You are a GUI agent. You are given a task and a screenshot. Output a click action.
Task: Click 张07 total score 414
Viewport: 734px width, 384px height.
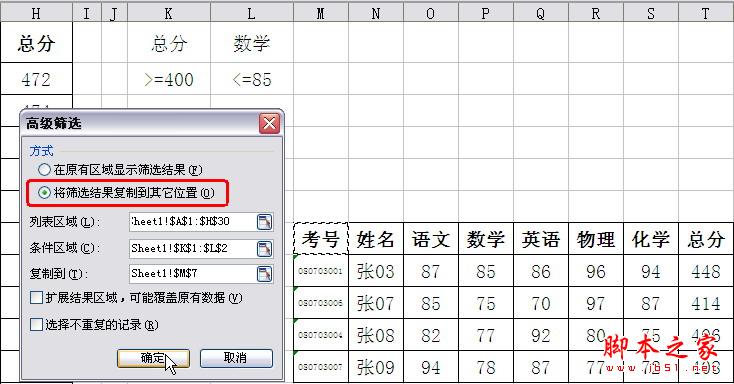[x=706, y=303]
